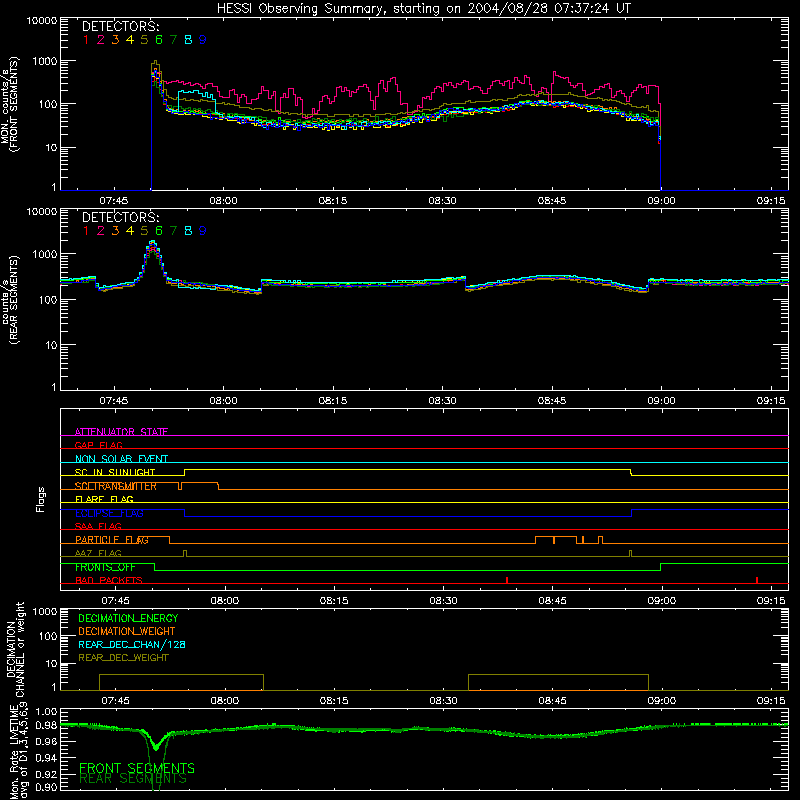Click the front segments plot y-axis title

(10, 104)
